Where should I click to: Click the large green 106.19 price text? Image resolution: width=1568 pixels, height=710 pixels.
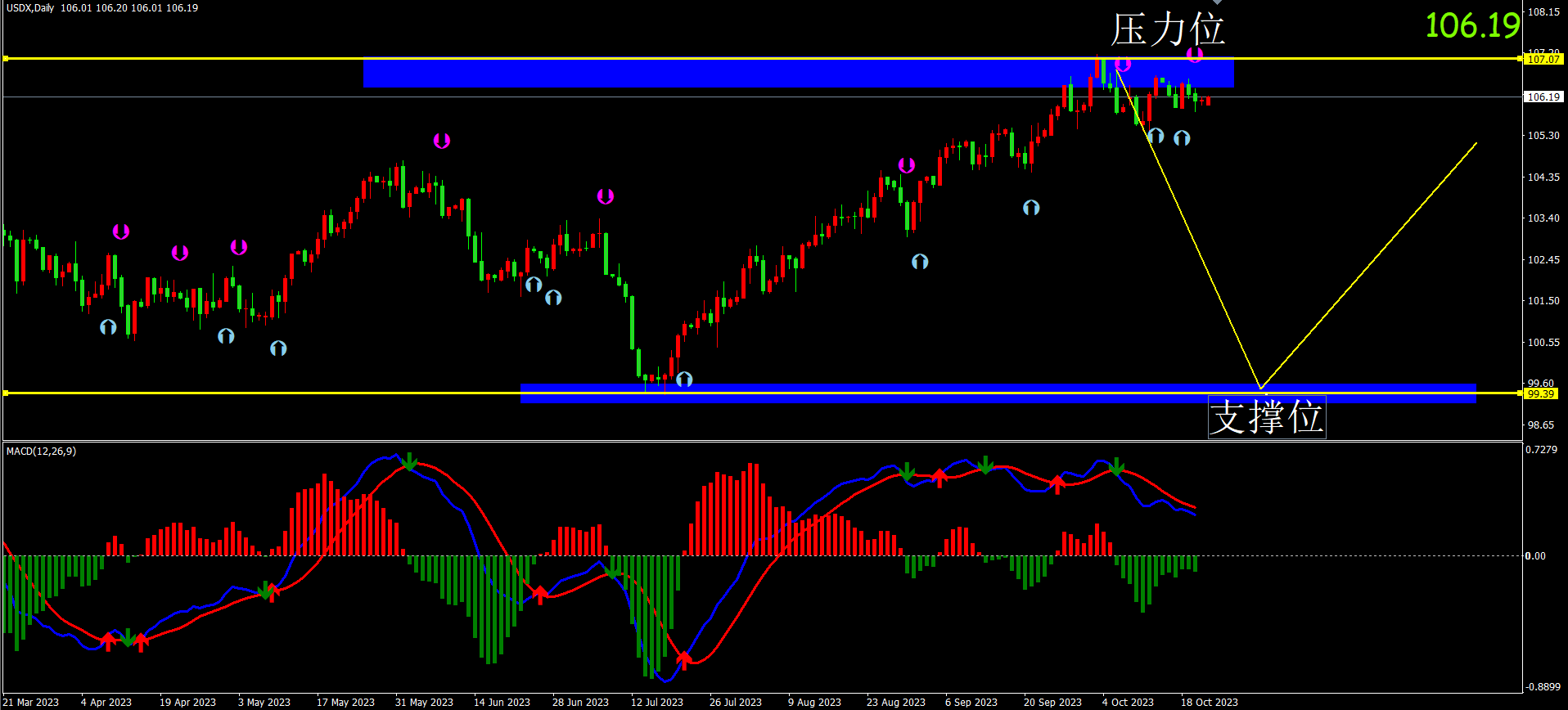click(1472, 26)
